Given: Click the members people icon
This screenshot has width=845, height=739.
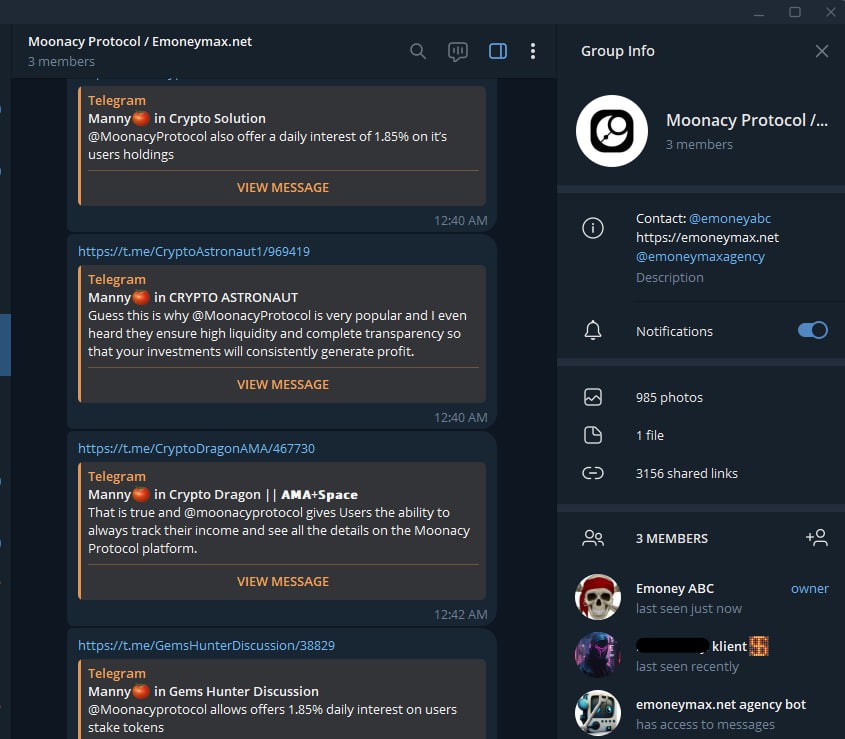Looking at the screenshot, I should click(593, 538).
